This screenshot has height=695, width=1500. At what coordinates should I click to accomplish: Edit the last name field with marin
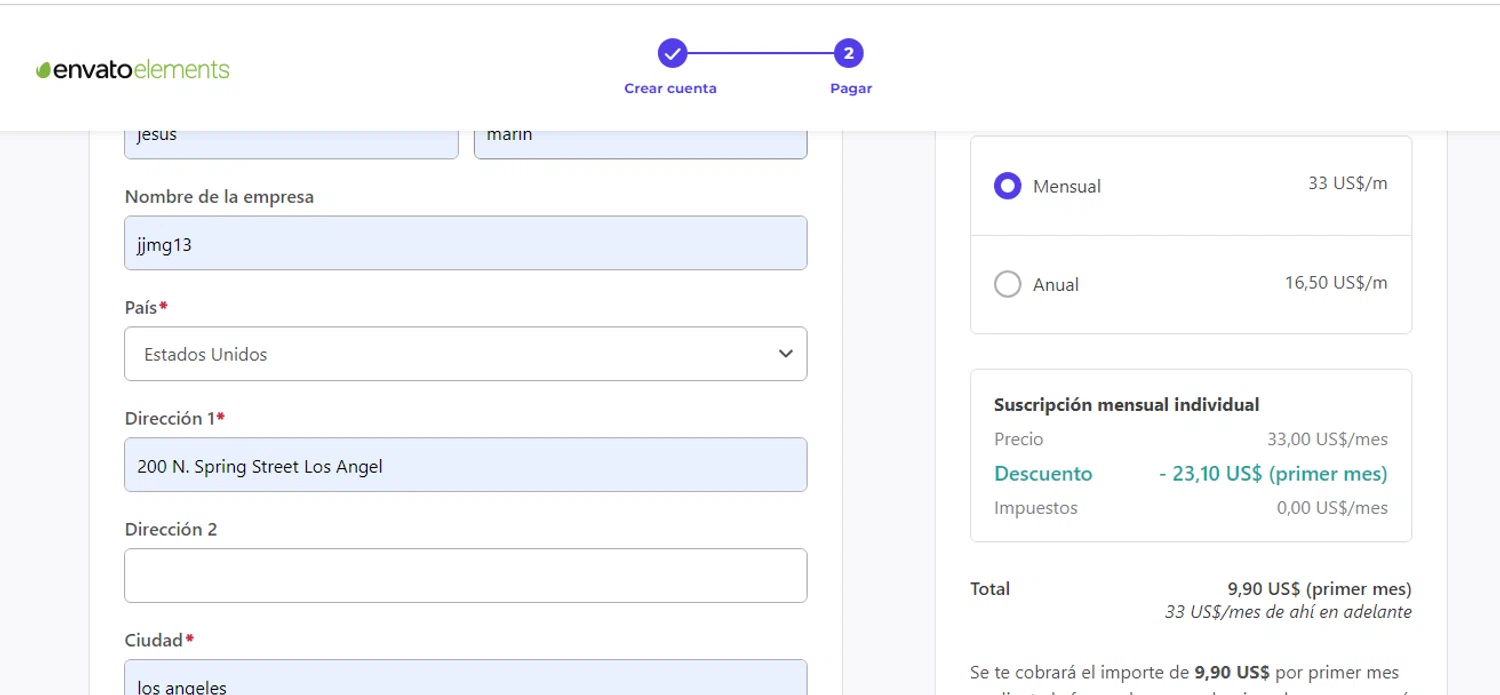(x=641, y=144)
